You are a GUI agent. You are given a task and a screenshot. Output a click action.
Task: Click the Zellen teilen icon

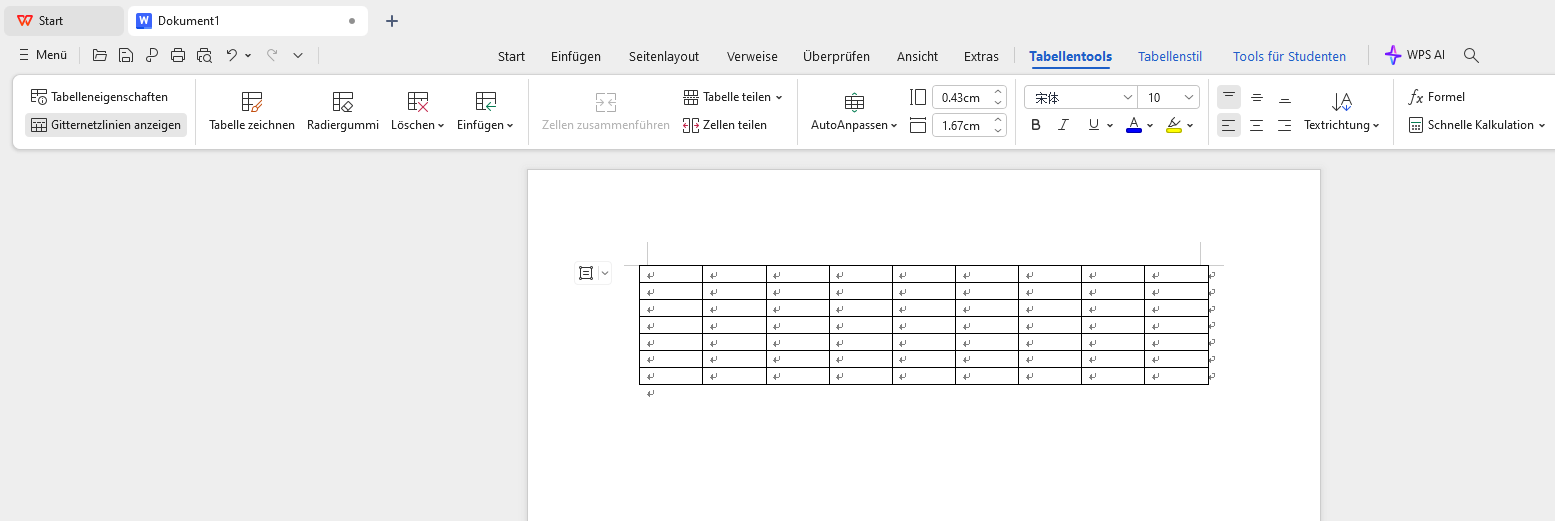pyautogui.click(x=691, y=125)
